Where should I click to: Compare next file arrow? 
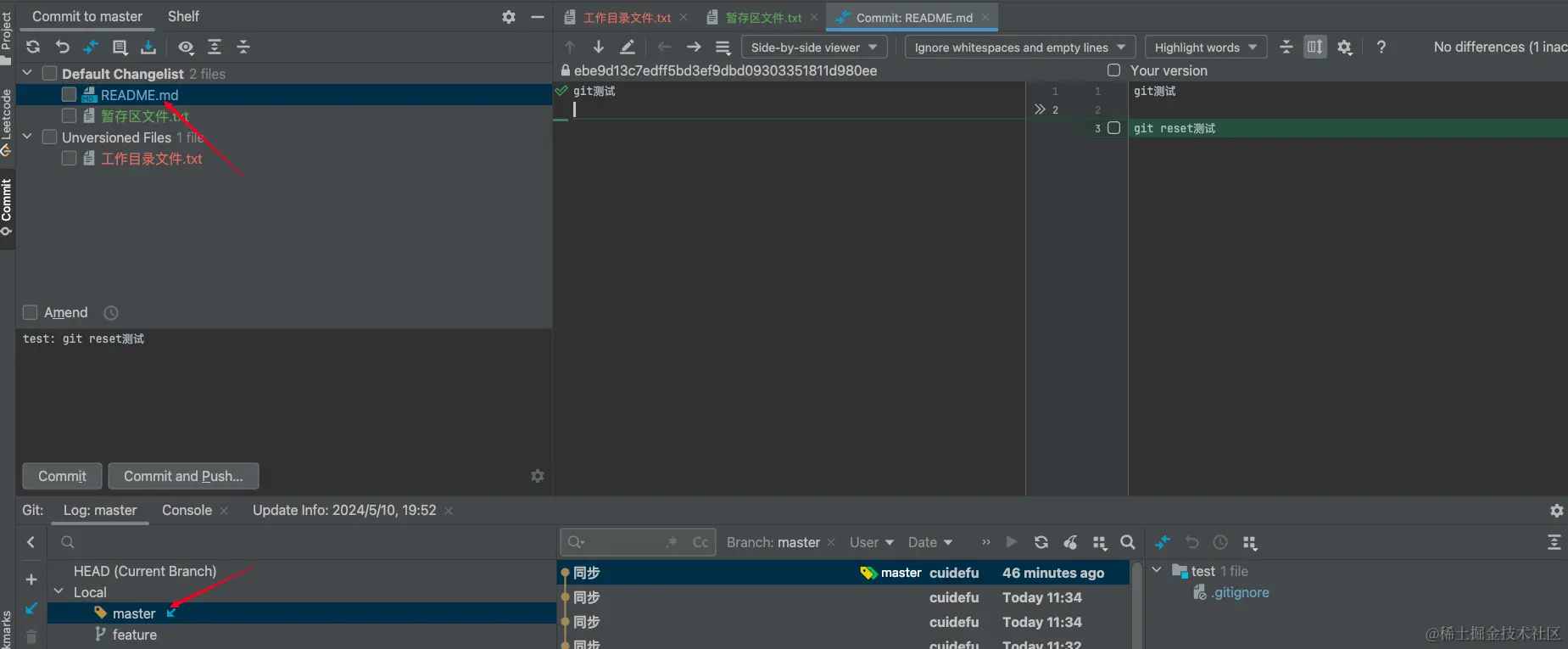point(694,48)
